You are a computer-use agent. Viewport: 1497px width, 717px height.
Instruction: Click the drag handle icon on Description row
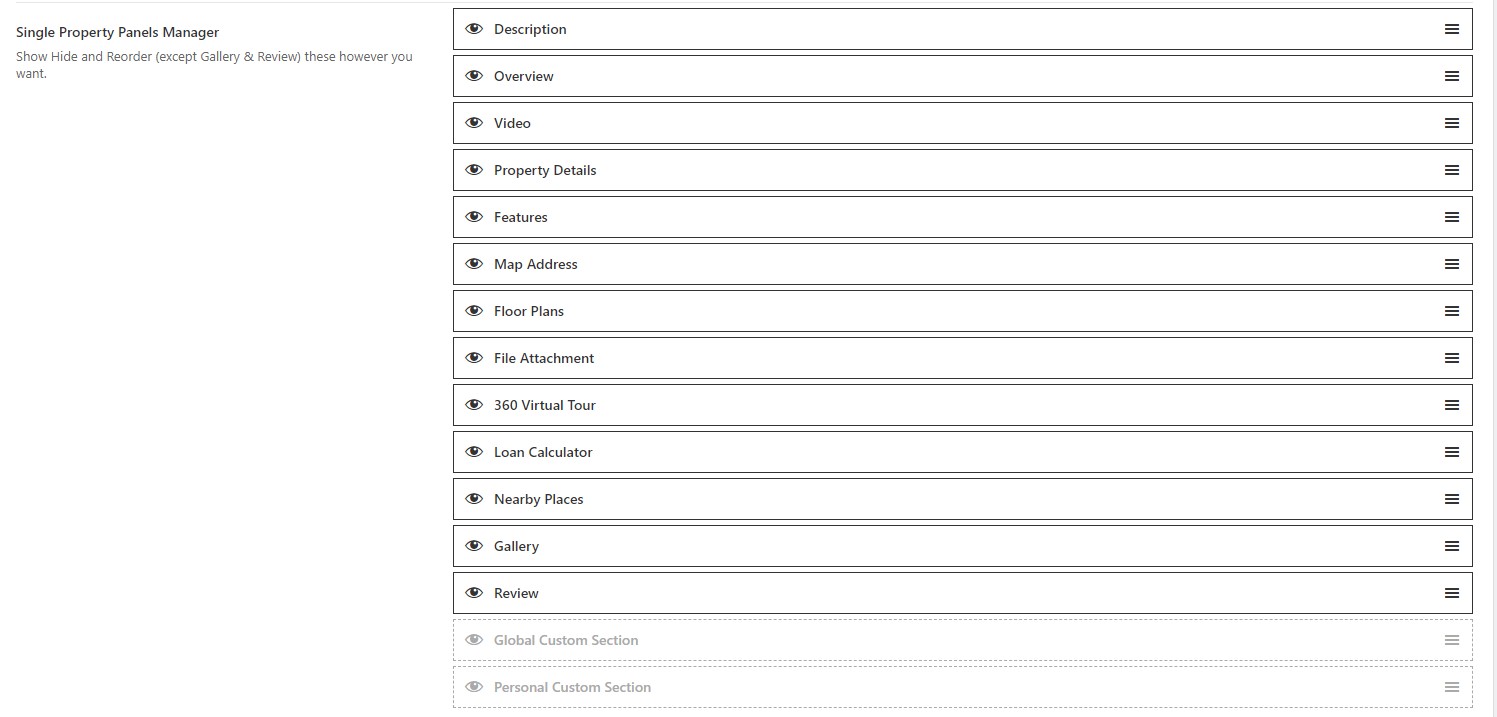point(1451,29)
